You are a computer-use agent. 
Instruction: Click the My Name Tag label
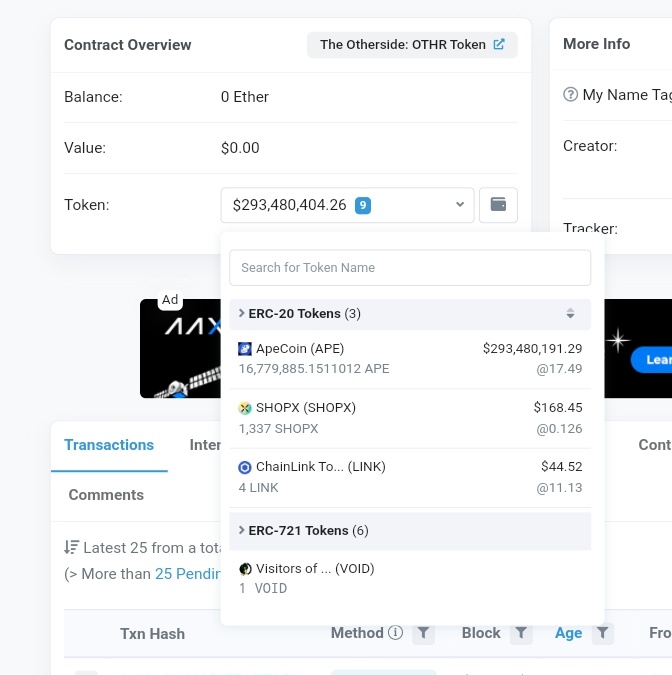tap(627, 95)
